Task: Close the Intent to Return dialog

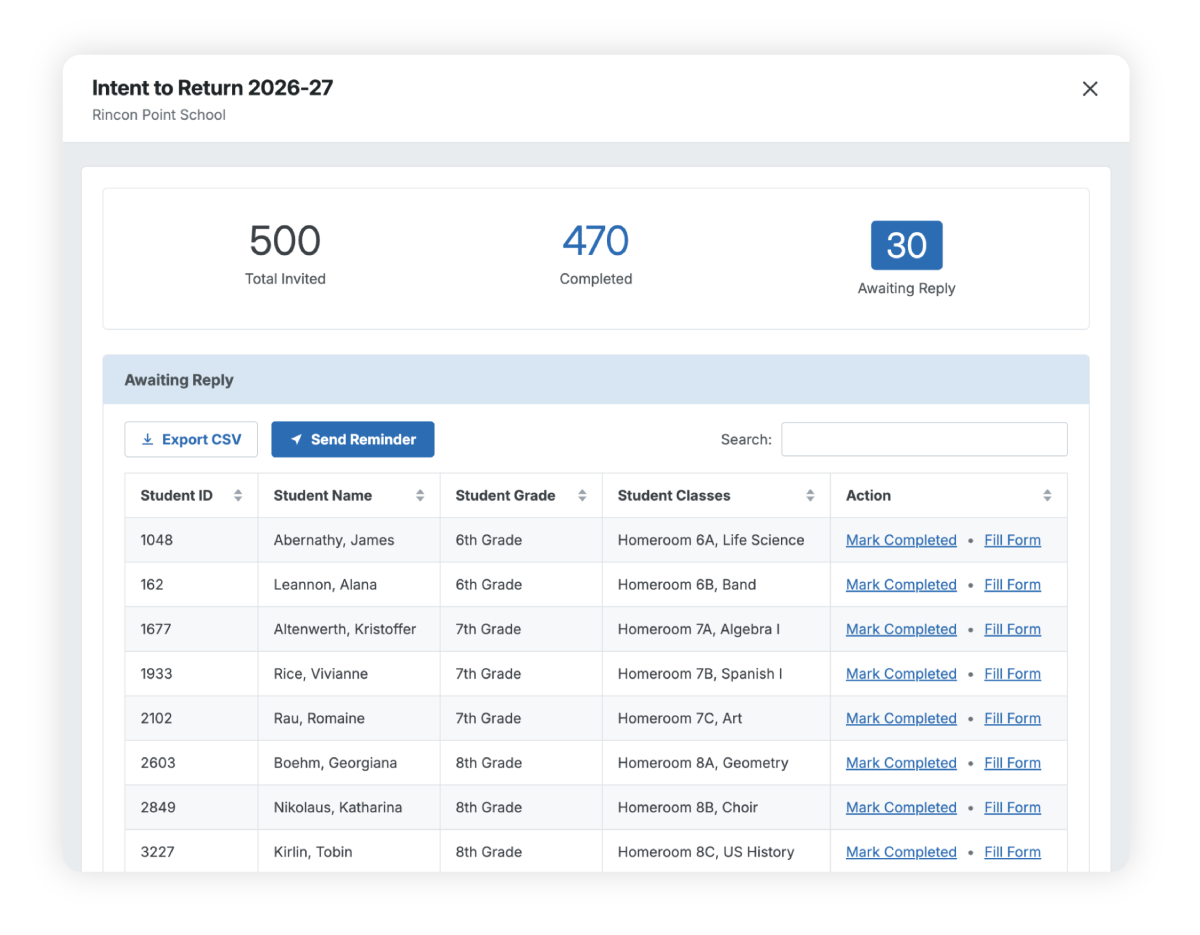Action: tap(1090, 89)
